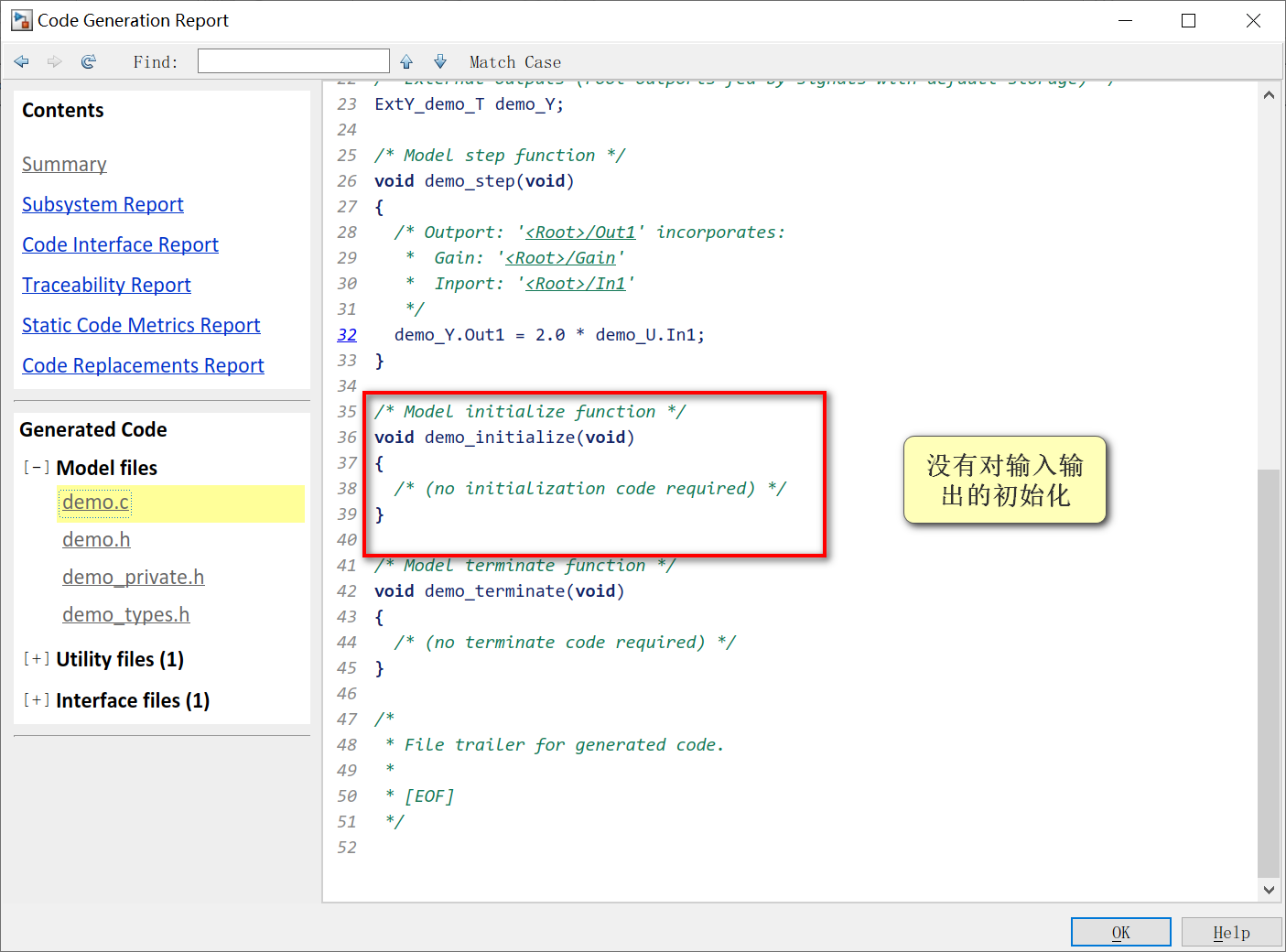The height and width of the screenshot is (952, 1286).
Task: Close the Code Generation Report window
Action: point(1253,20)
